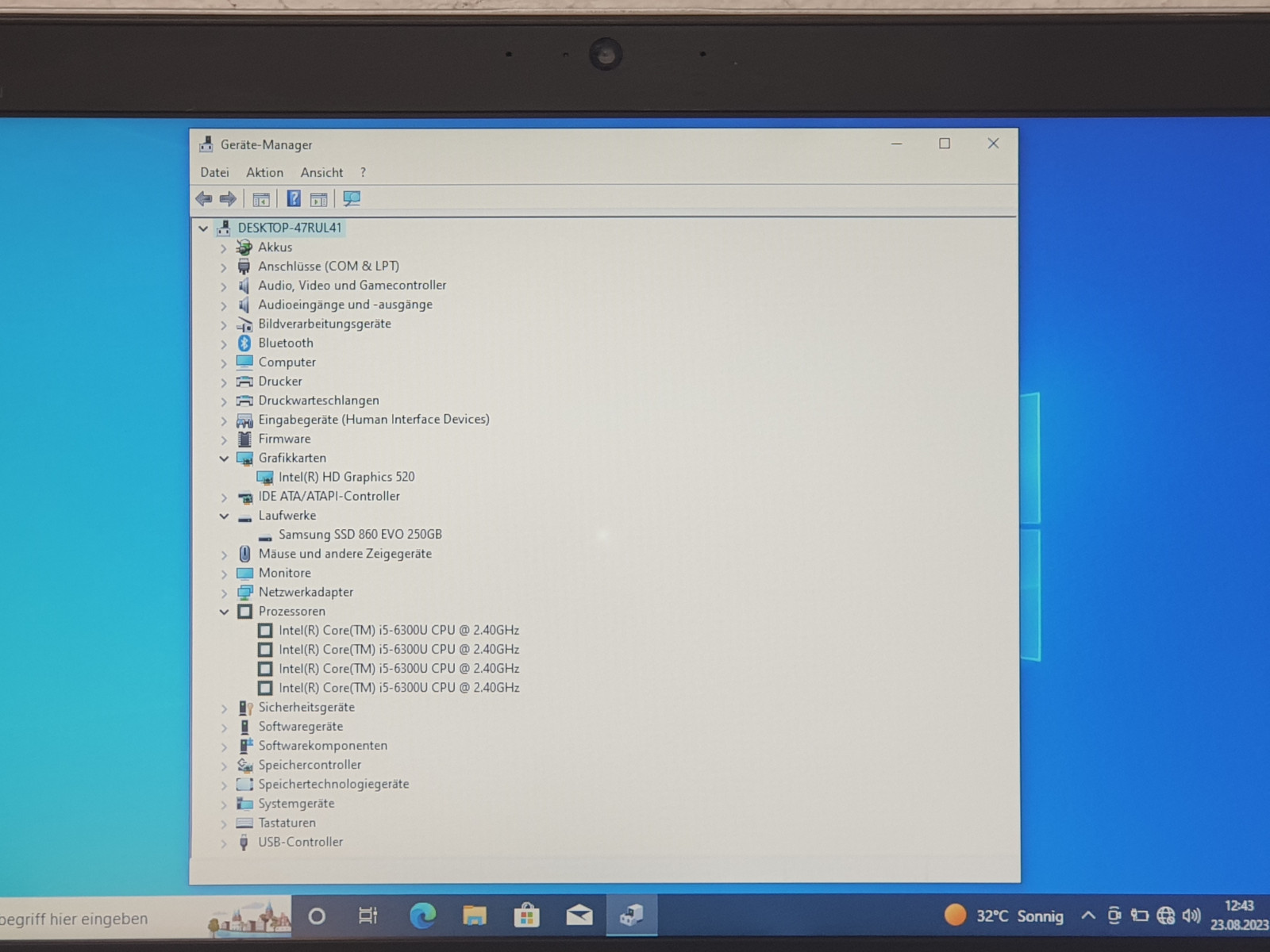
Task: Click the blue Help icon in toolbar
Action: [x=294, y=199]
